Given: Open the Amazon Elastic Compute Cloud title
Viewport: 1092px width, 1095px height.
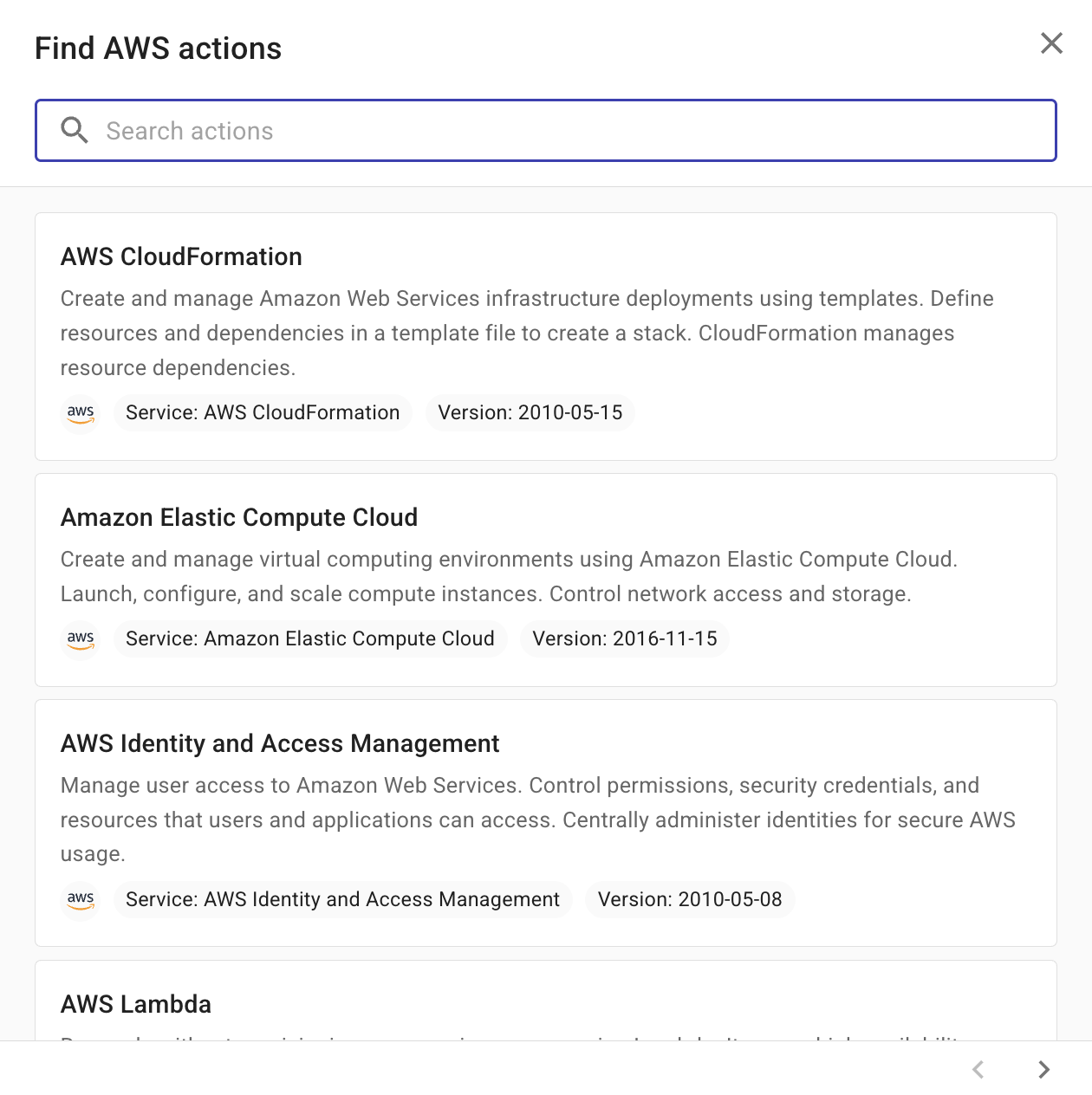Looking at the screenshot, I should [239, 517].
